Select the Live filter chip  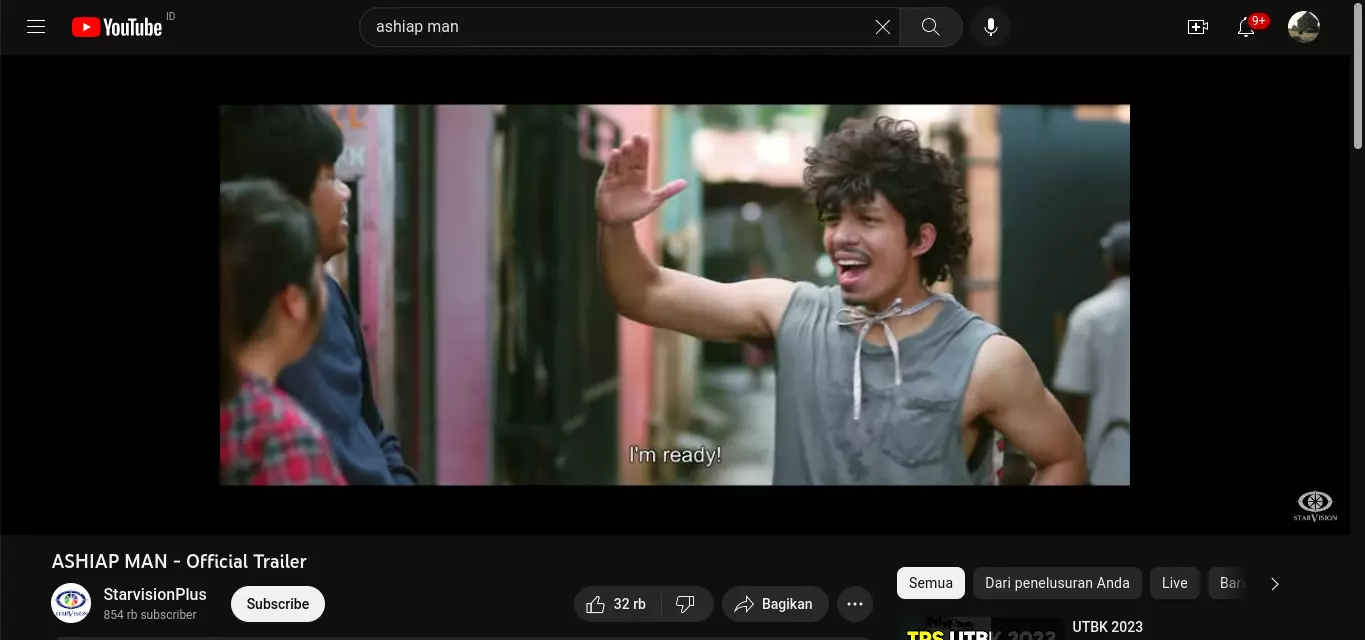click(x=1175, y=583)
